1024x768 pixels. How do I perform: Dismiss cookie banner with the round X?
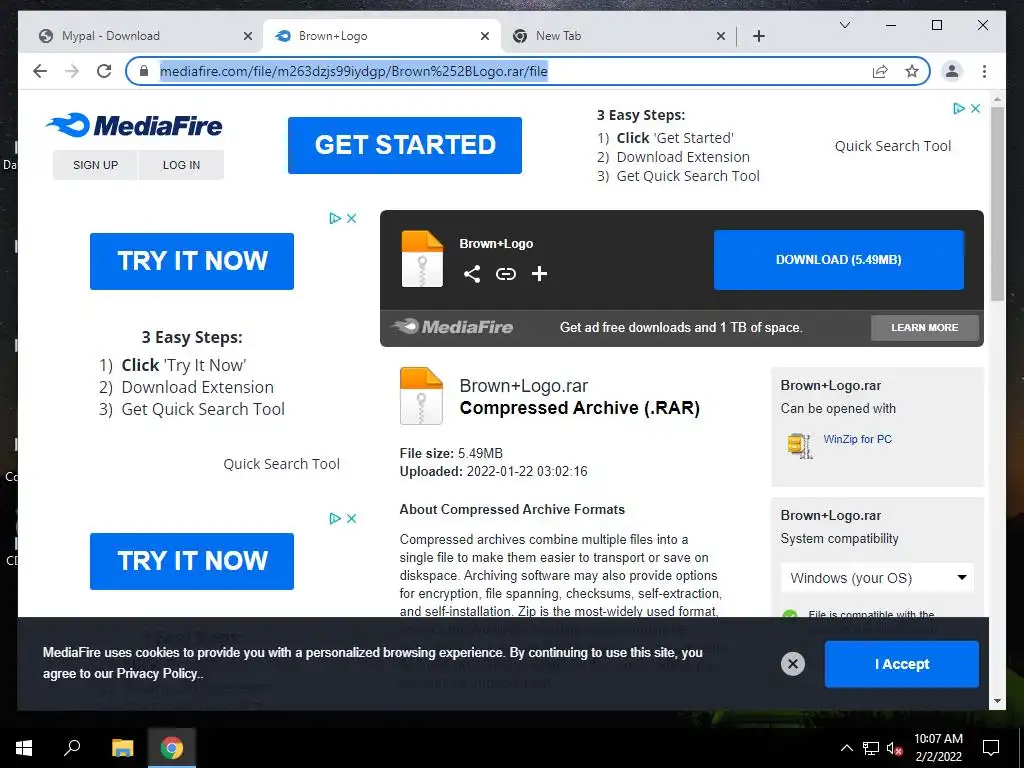coord(793,664)
